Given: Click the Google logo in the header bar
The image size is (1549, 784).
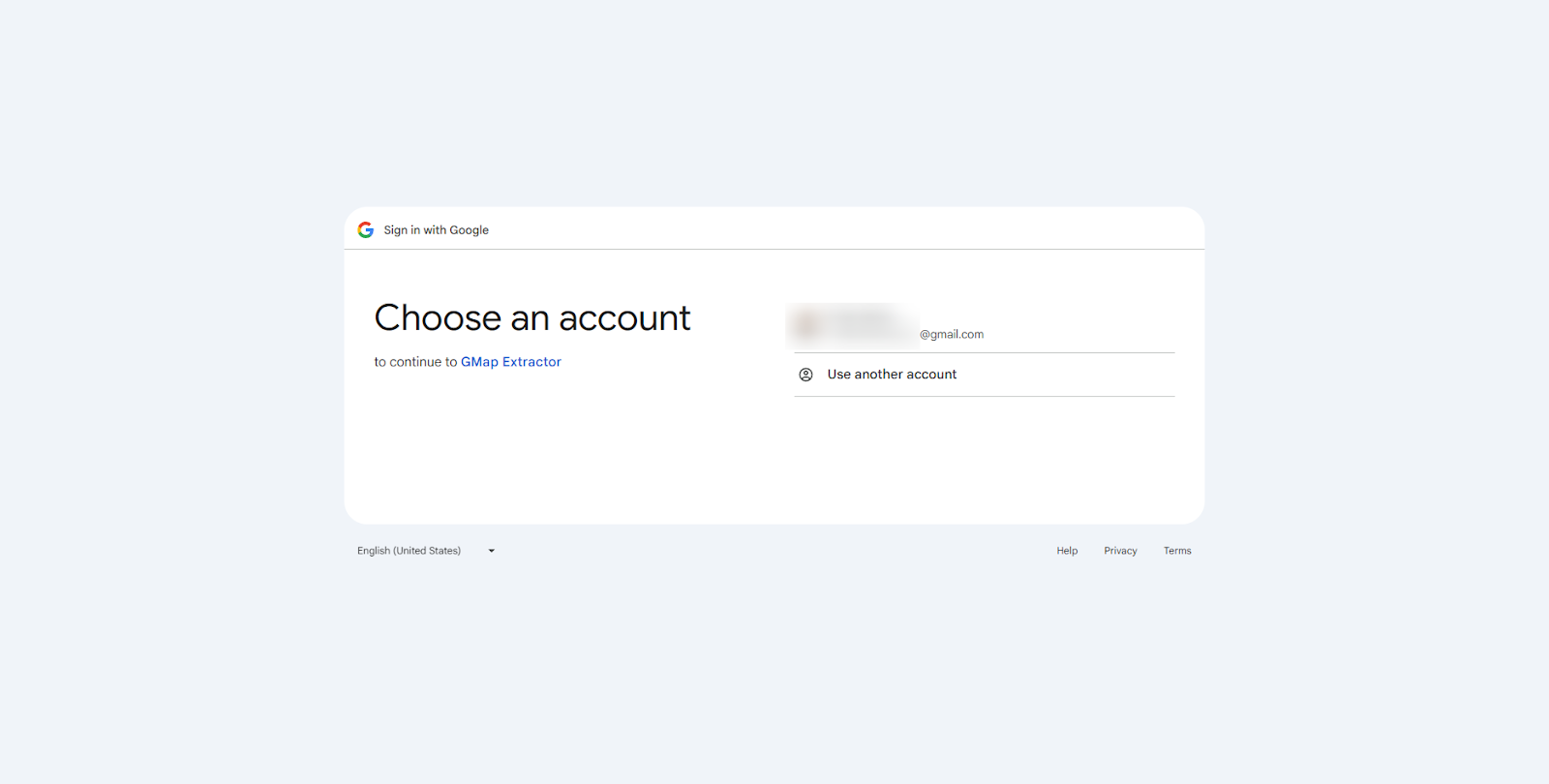Looking at the screenshot, I should [365, 229].
